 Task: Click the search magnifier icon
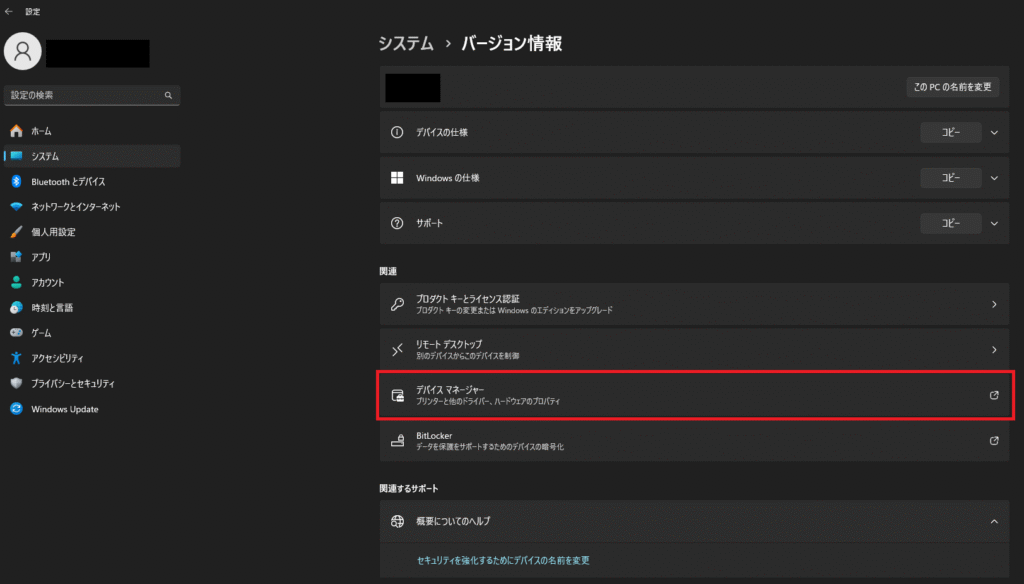pos(168,95)
